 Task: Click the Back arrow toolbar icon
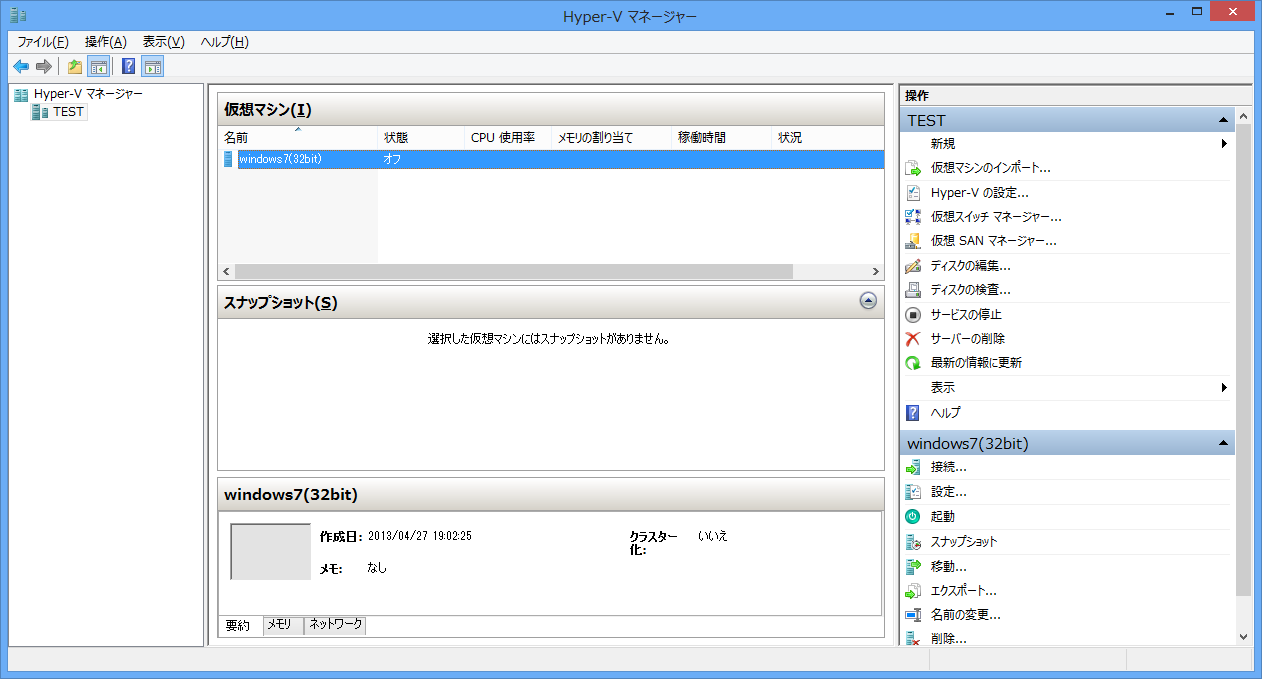[21, 67]
